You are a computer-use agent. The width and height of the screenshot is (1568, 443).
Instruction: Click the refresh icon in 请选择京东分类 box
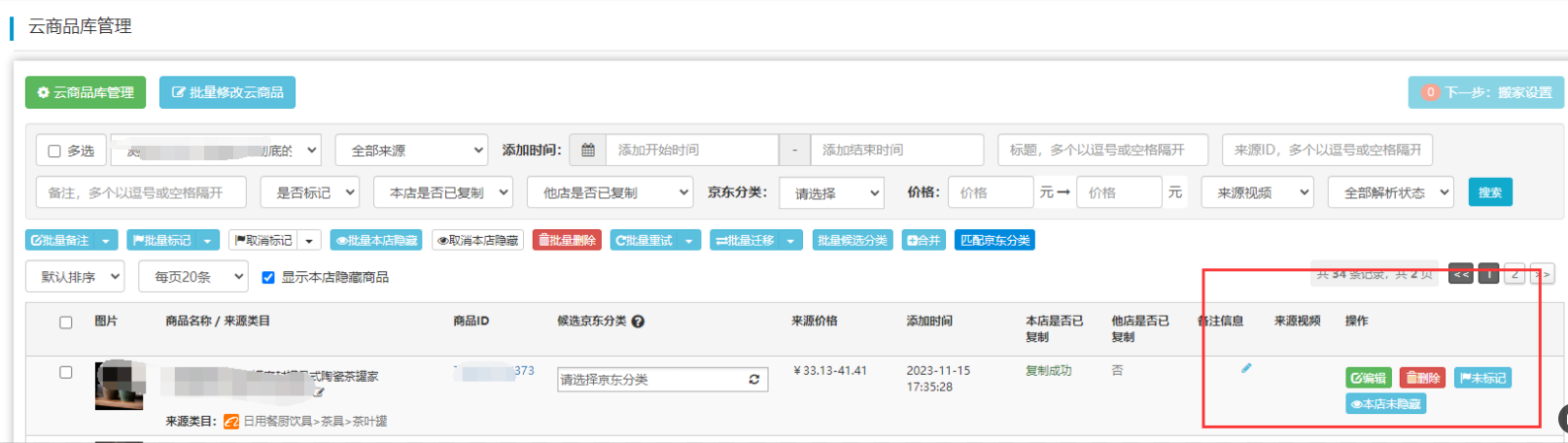(753, 380)
